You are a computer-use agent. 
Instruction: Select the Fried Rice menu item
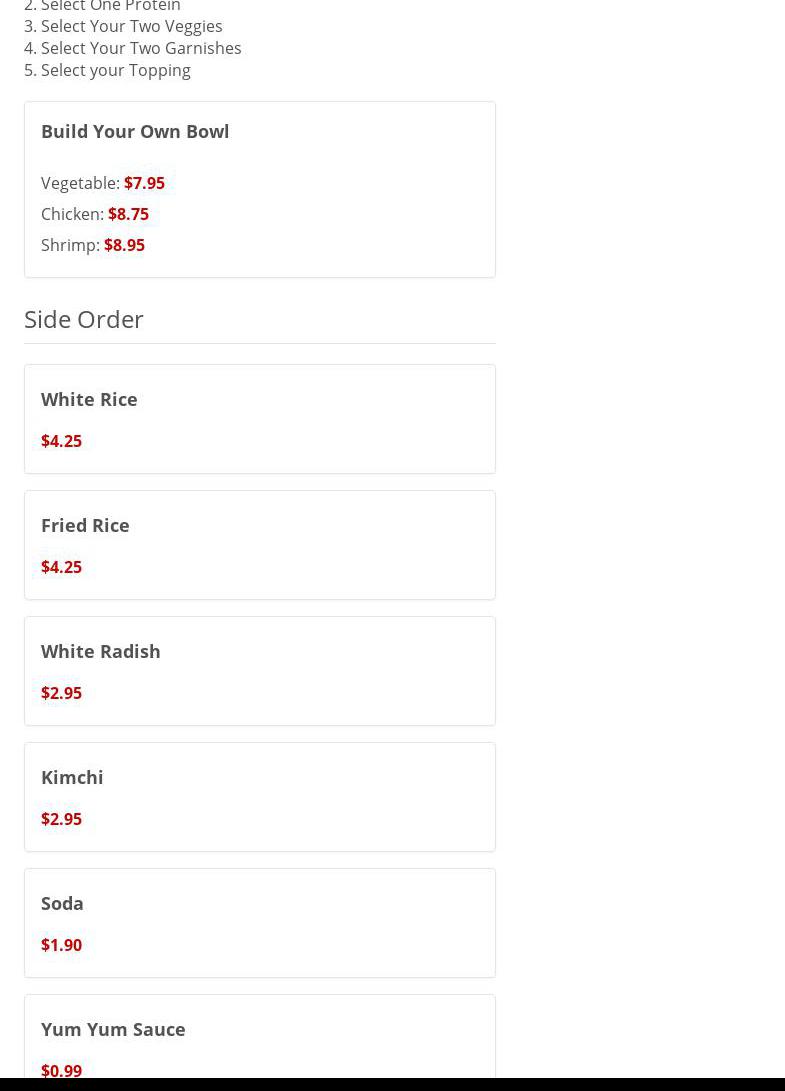[85, 525]
